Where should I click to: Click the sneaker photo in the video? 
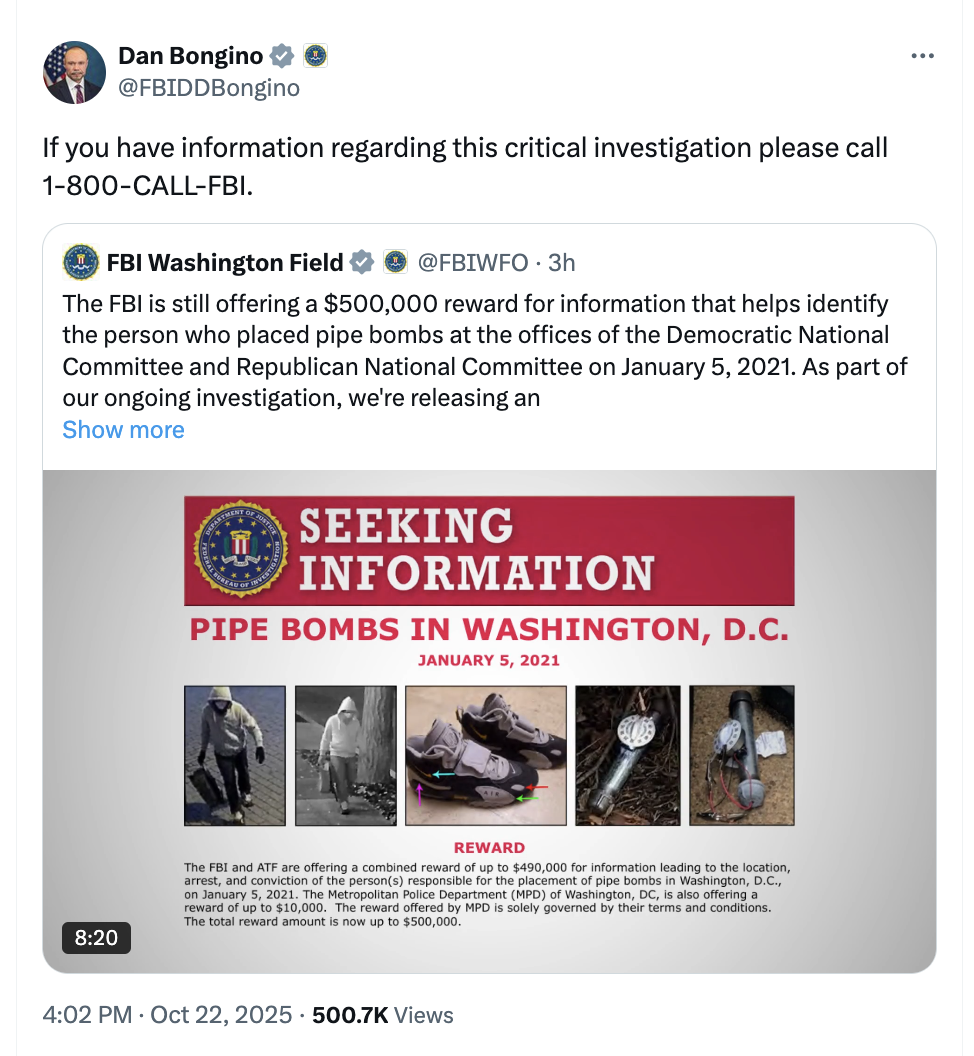[486, 755]
